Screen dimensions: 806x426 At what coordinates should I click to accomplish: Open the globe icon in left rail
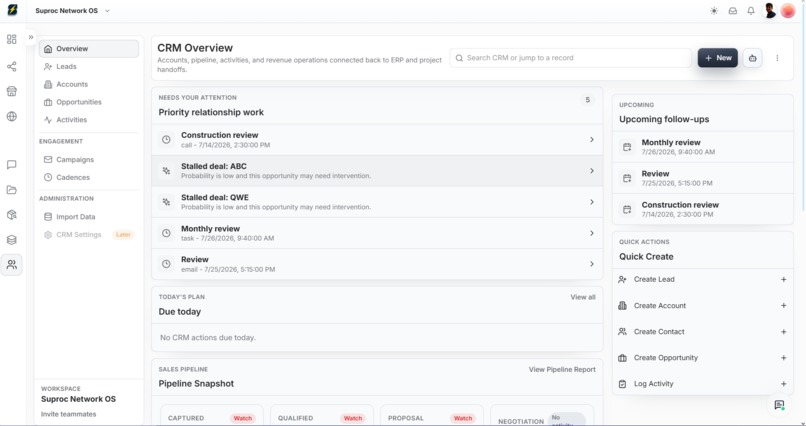11,116
